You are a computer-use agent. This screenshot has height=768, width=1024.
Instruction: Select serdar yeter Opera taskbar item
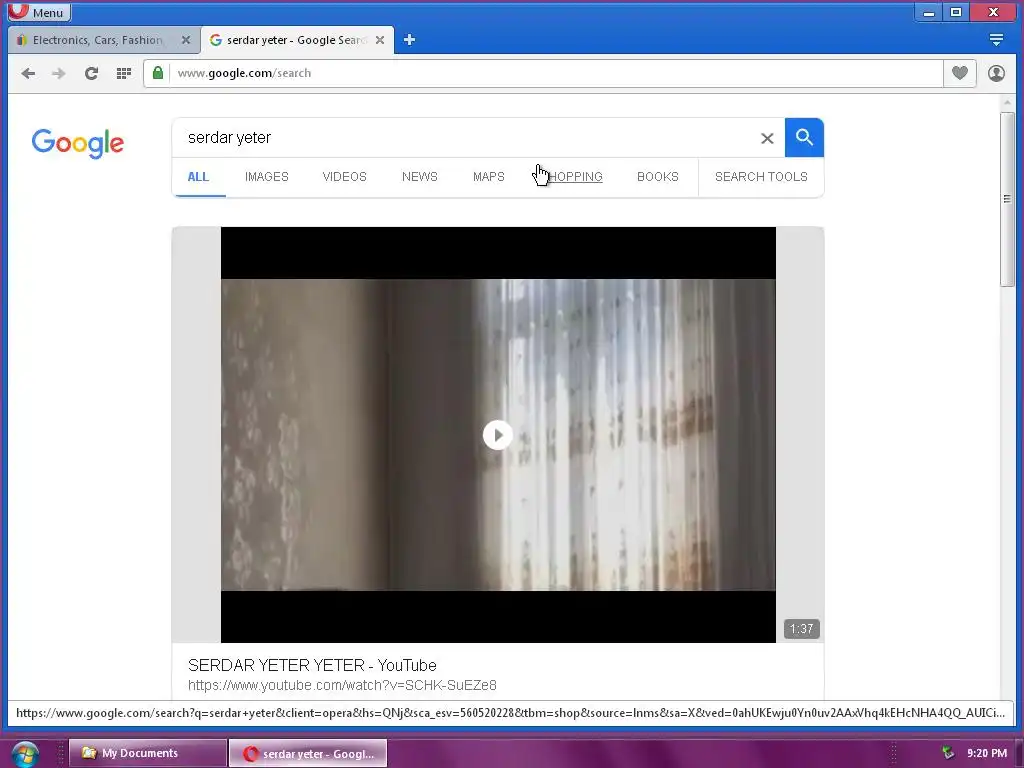(308, 754)
